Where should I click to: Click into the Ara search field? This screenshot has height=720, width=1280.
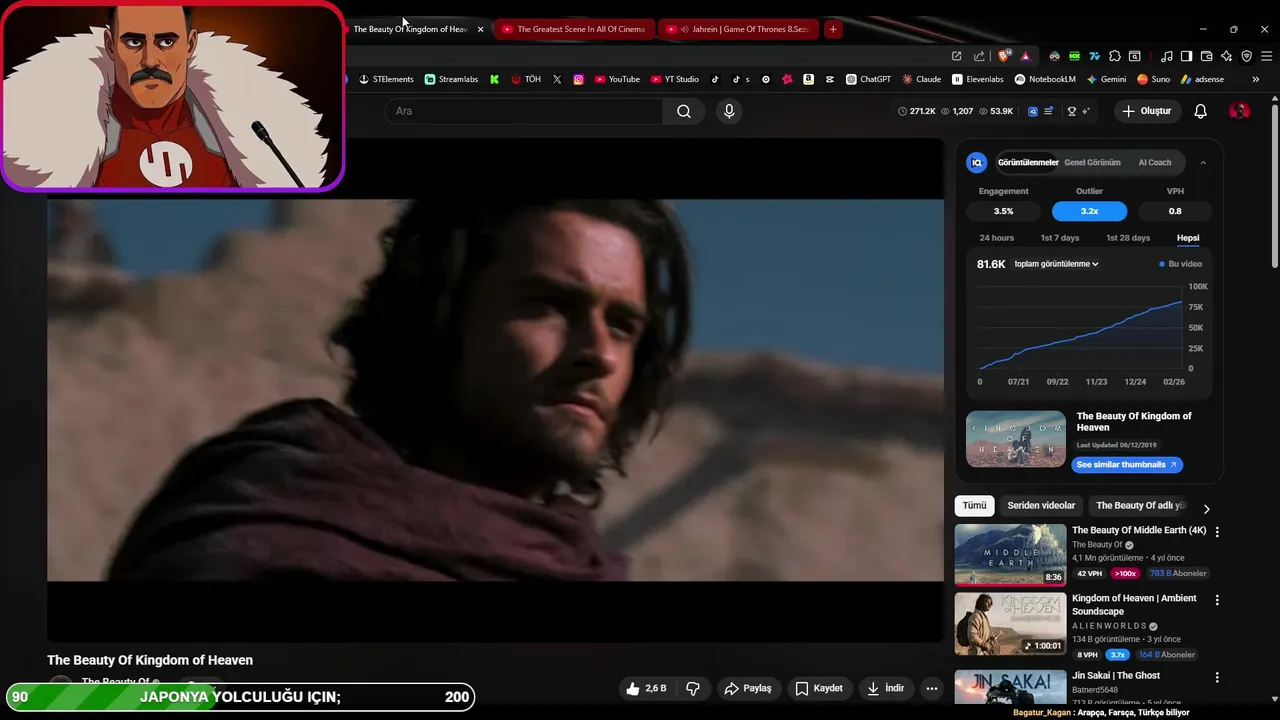point(524,111)
